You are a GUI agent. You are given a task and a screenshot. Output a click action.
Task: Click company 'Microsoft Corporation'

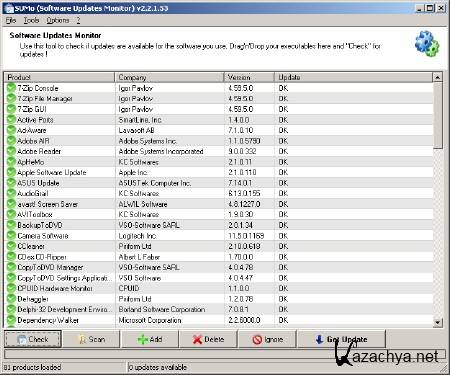coord(150,320)
